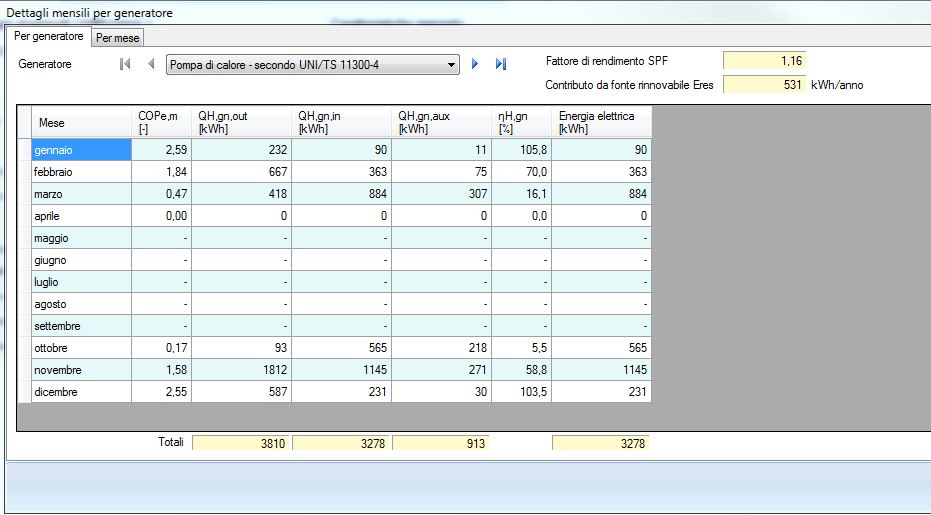The height and width of the screenshot is (515, 931).
Task: Jump to last generator arrow
Action: click(501, 64)
